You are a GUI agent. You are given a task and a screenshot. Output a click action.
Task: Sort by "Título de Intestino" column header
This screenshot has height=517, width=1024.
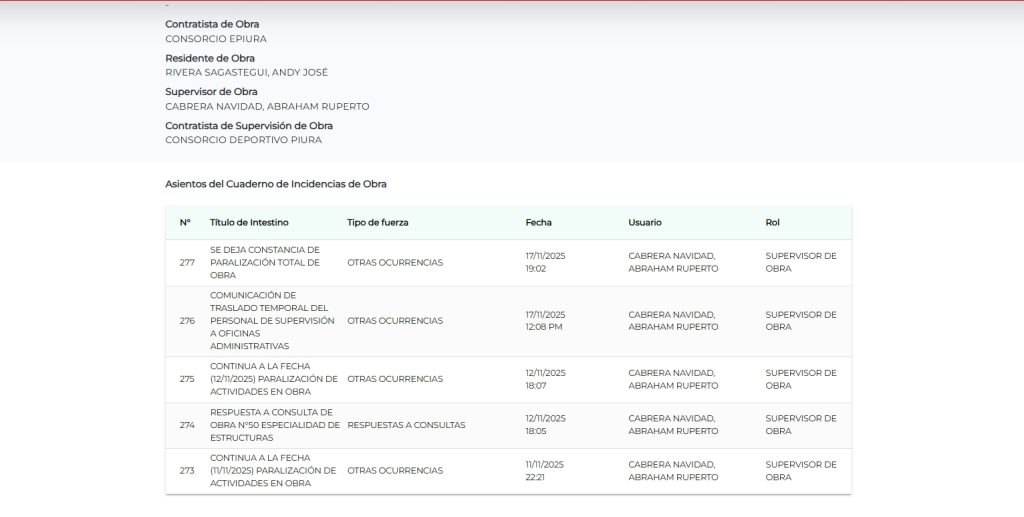click(249, 222)
